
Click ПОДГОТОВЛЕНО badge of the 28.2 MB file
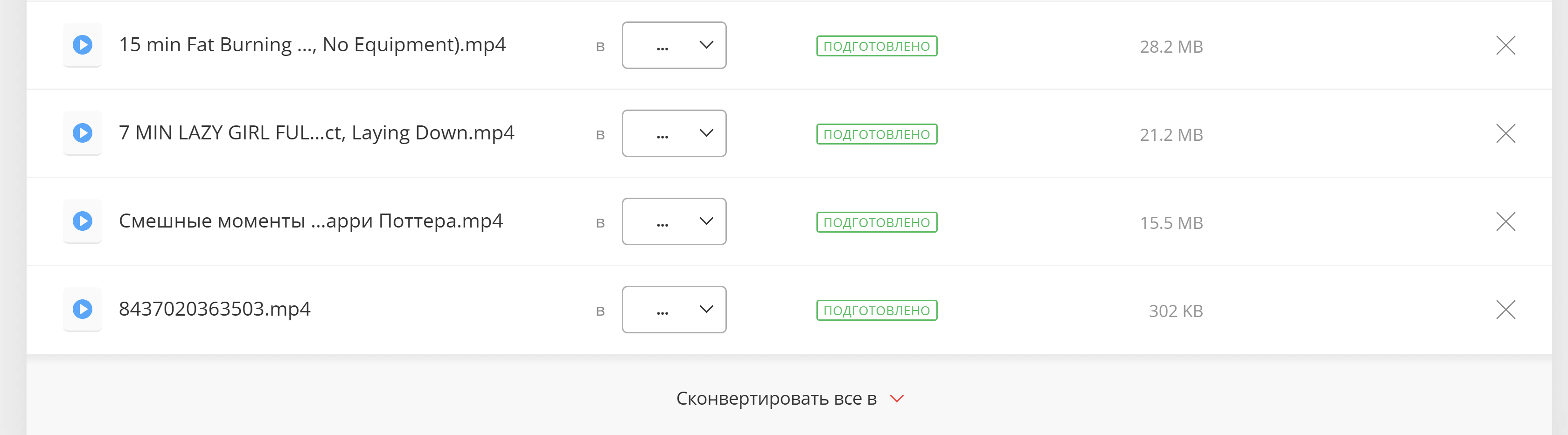coord(876,46)
